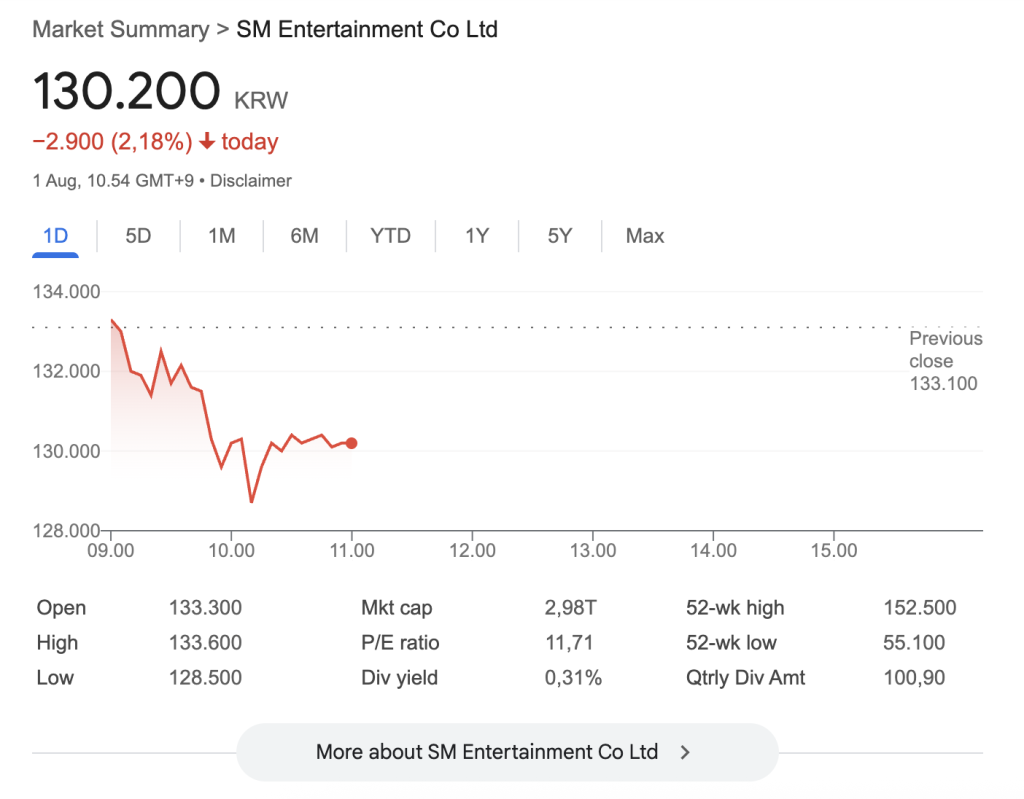Screen dimensions: 1024x799
Task: Click the Previous close 133.100 label
Action: [944, 361]
